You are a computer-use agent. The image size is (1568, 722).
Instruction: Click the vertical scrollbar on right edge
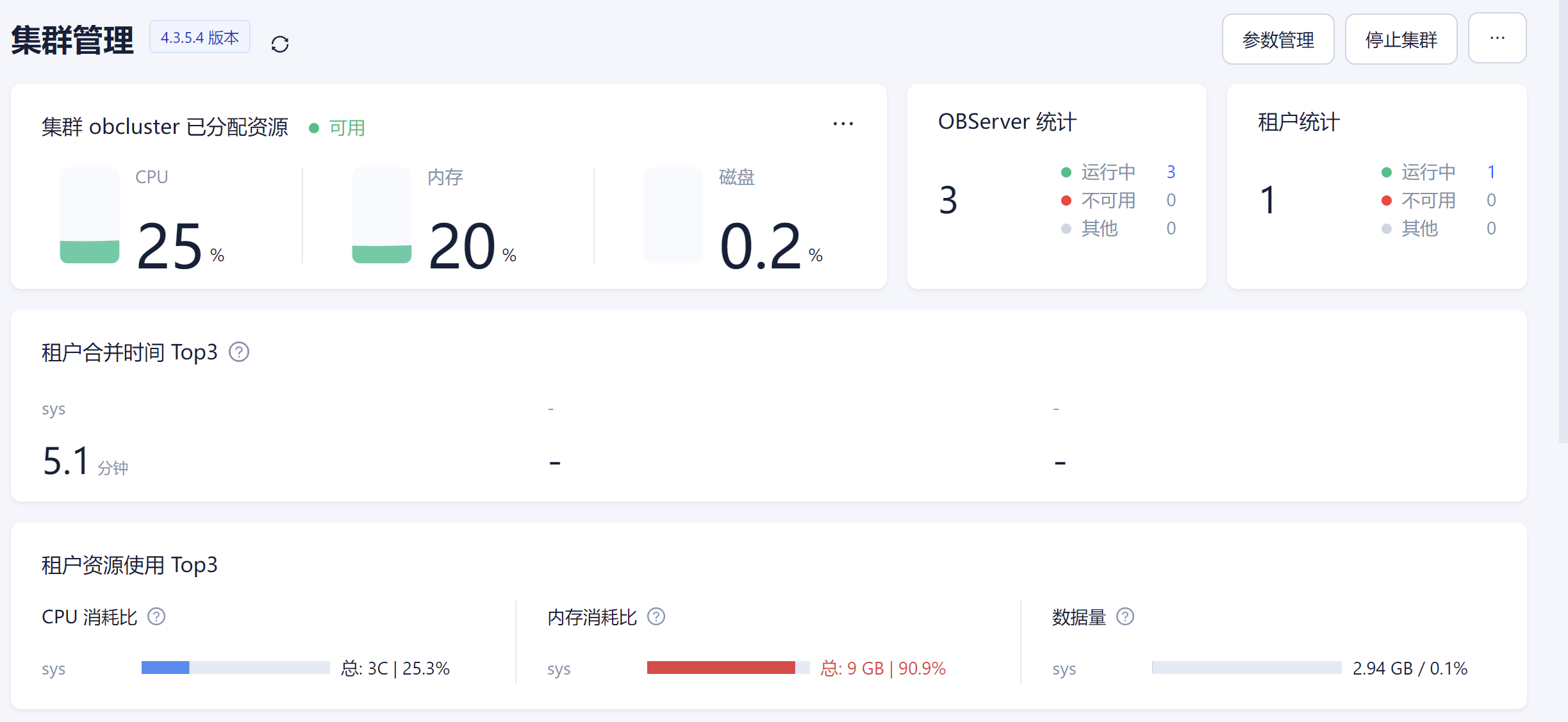coord(1562,221)
